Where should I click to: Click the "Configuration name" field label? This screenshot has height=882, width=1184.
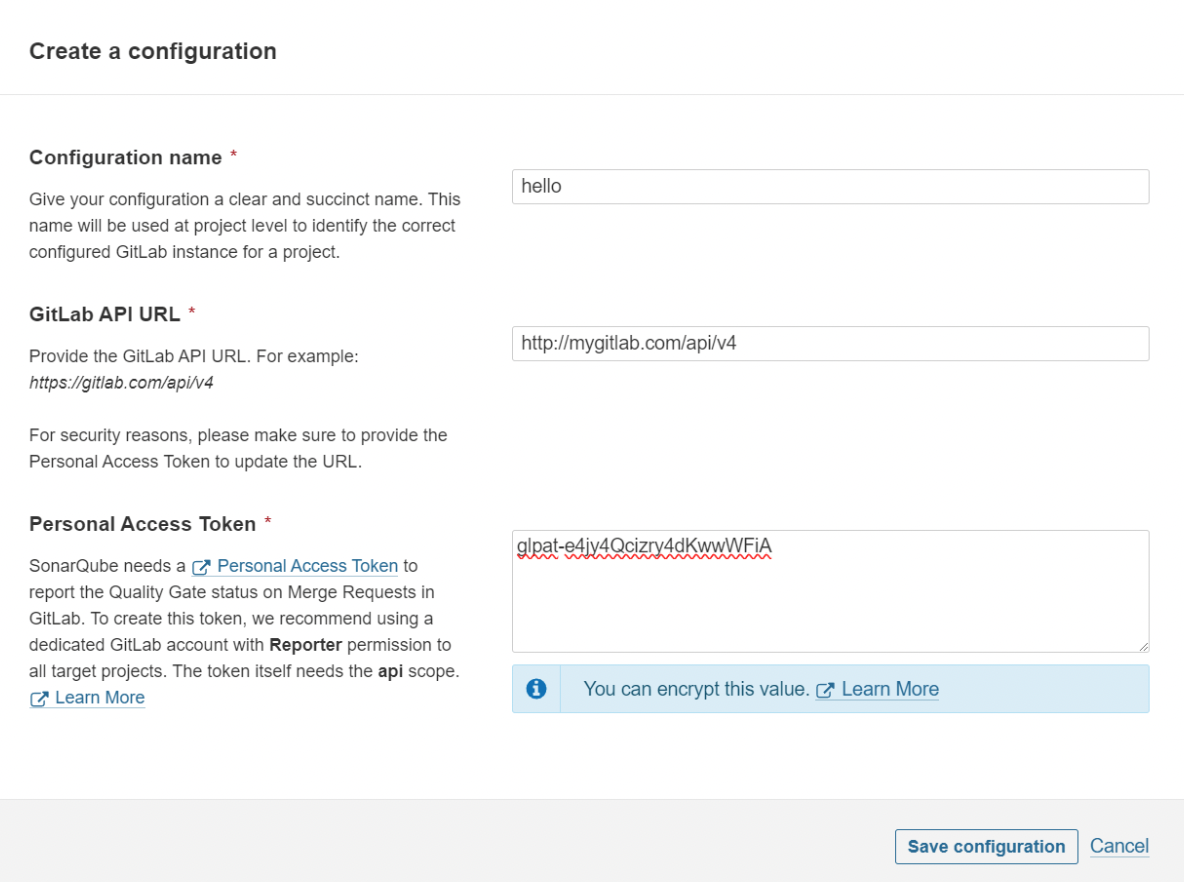[125, 157]
